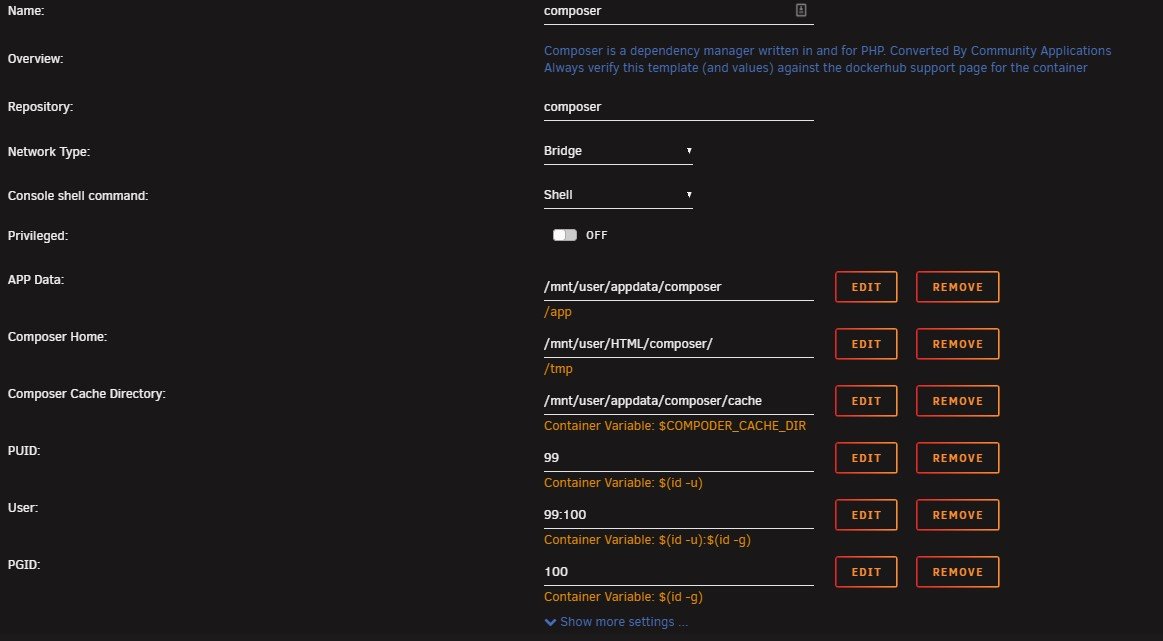The height and width of the screenshot is (641, 1163).
Task: Click the OFF label beside Privileged switch
Action: [x=596, y=235]
